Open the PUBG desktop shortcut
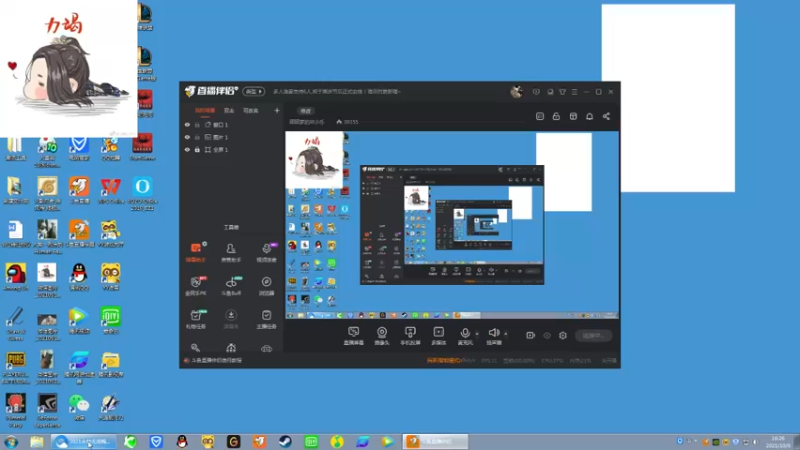 coord(16,366)
